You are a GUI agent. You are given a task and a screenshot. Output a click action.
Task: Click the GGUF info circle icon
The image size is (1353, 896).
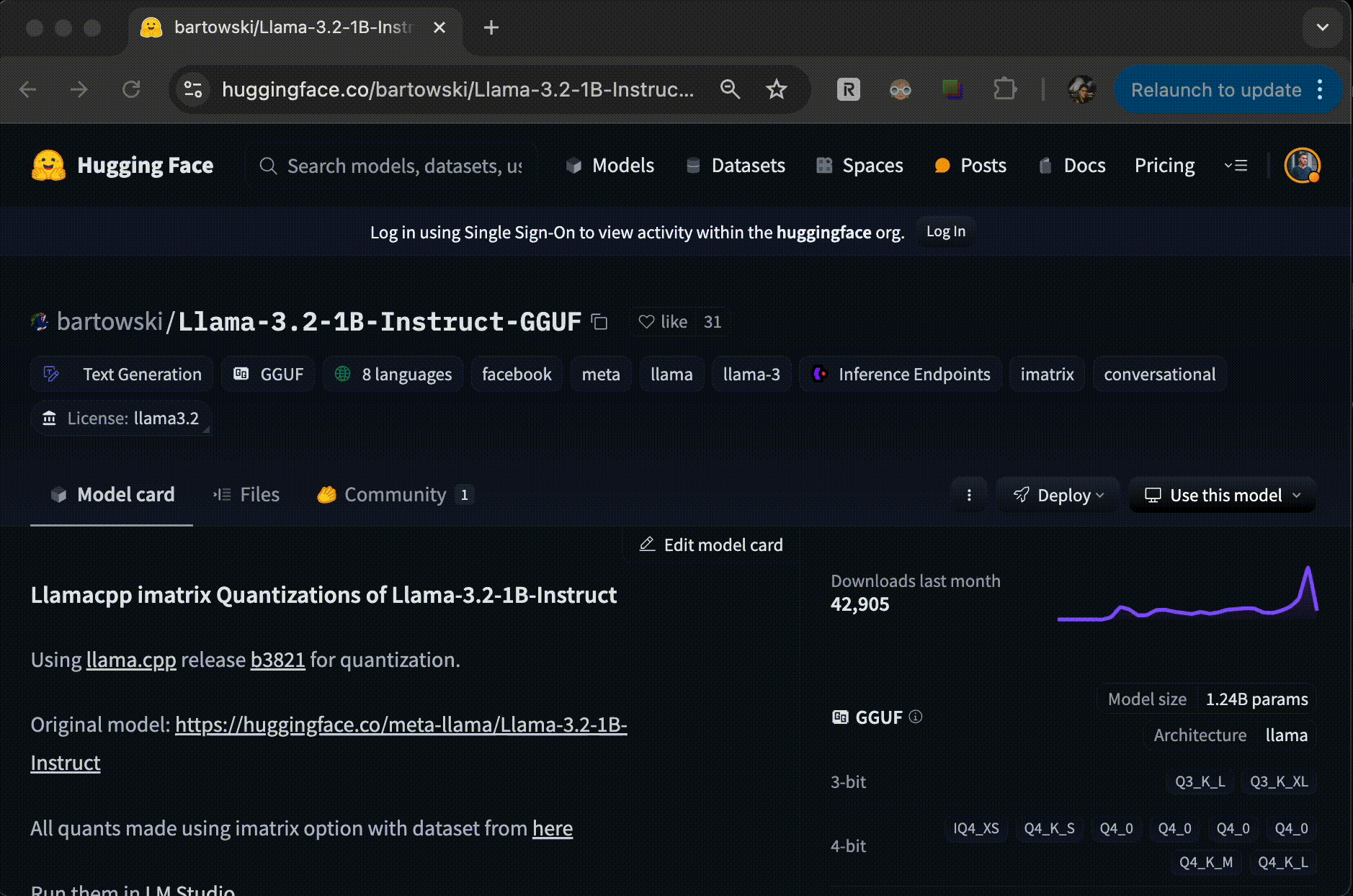coord(916,717)
